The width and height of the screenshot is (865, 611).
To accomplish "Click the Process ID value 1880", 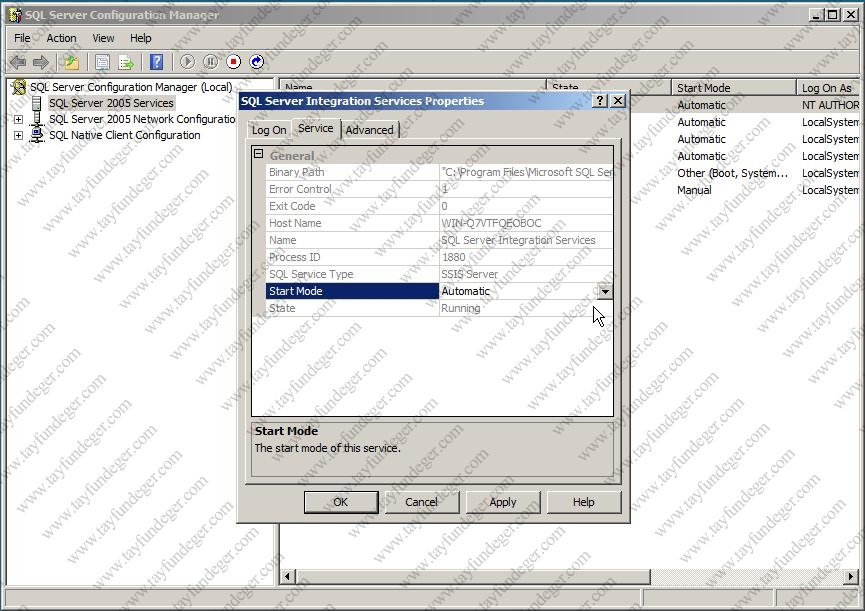I will point(453,257).
